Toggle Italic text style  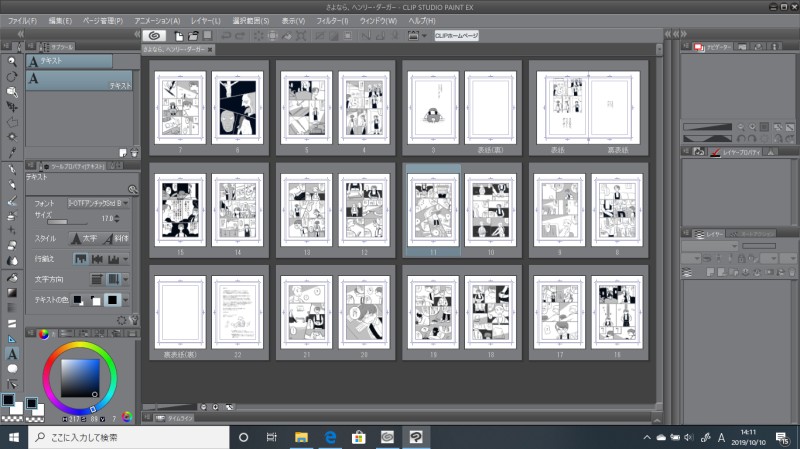(x=116, y=238)
